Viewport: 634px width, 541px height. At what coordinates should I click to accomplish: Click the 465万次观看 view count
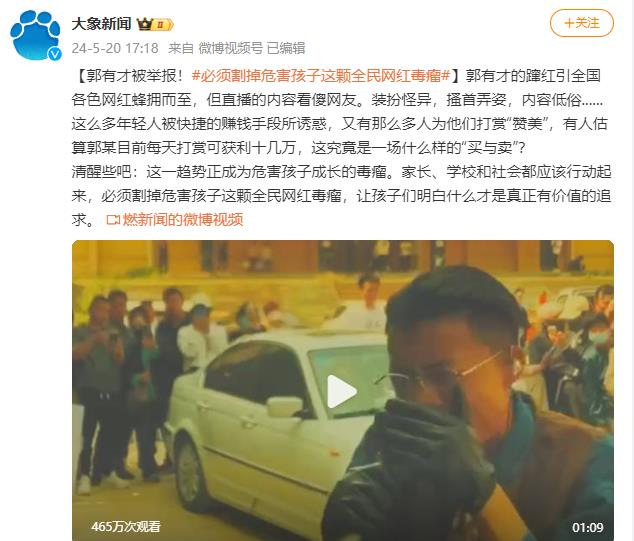126,526
